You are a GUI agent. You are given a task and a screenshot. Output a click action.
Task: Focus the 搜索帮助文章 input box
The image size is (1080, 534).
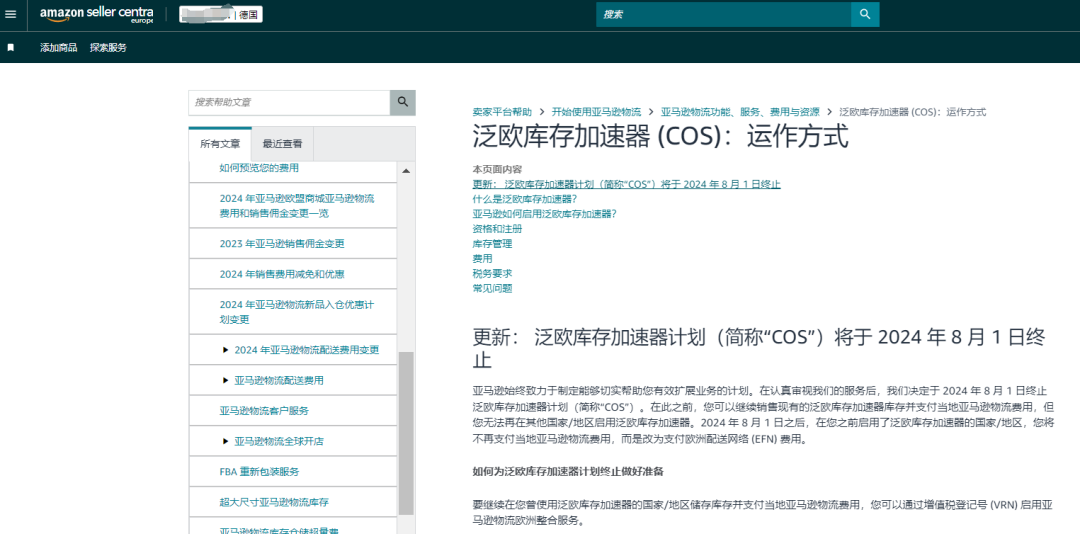289,102
